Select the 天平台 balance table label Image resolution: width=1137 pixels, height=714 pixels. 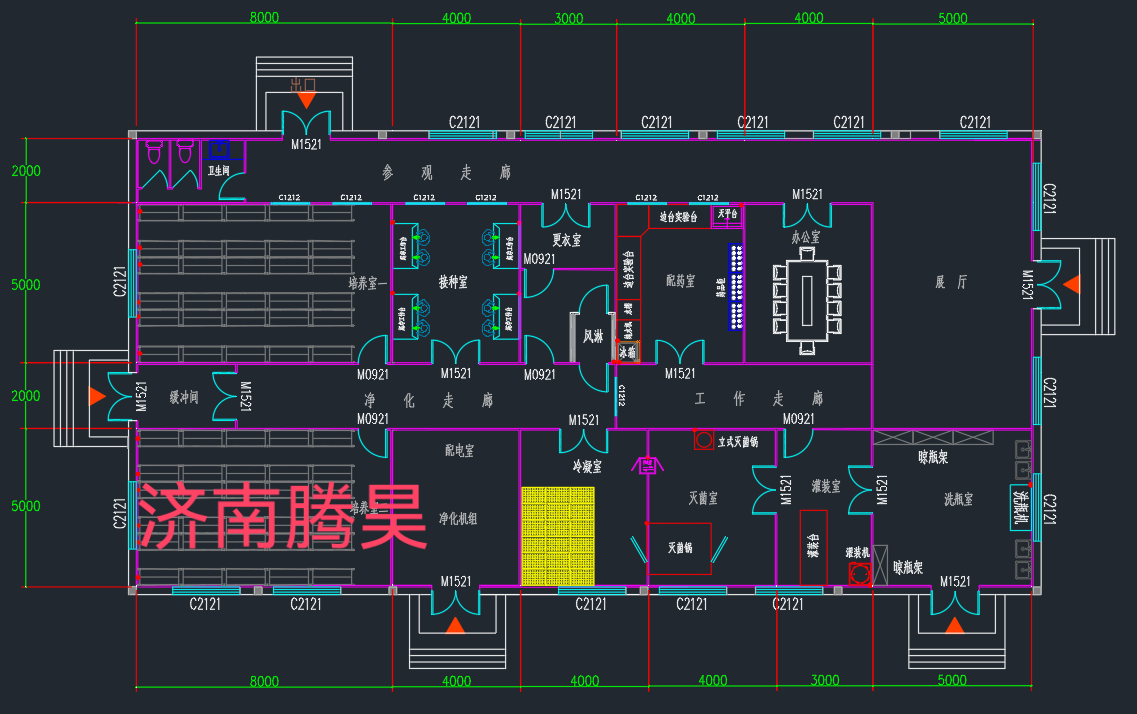coord(727,214)
